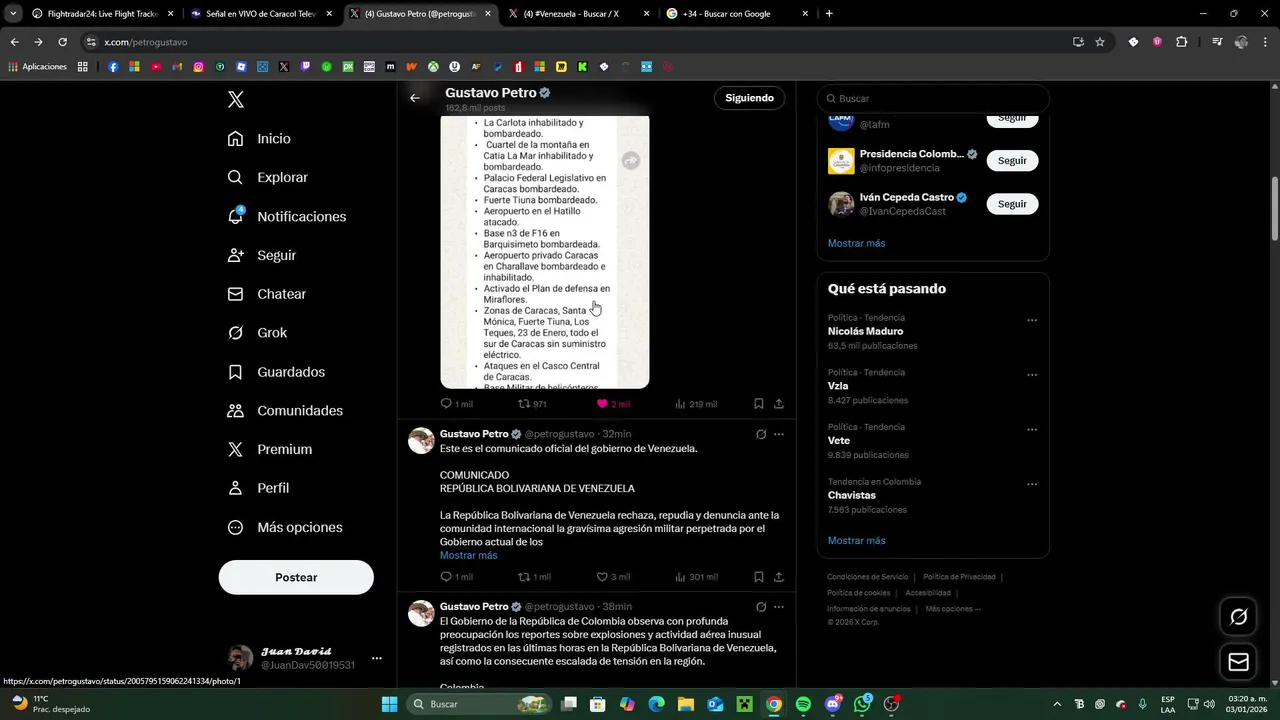Open Premium in sidebar
Screen dimensions: 1280x720
click(270, 450)
